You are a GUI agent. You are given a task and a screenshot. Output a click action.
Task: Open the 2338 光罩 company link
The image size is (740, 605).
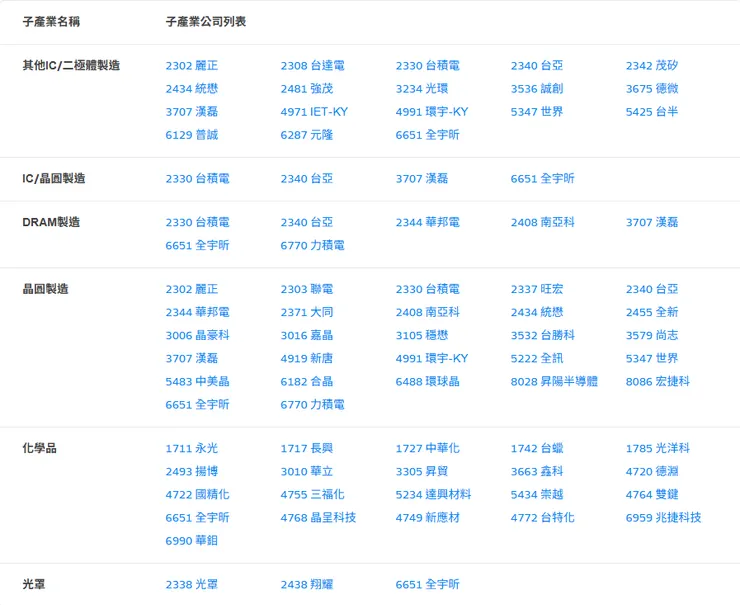[x=192, y=585]
